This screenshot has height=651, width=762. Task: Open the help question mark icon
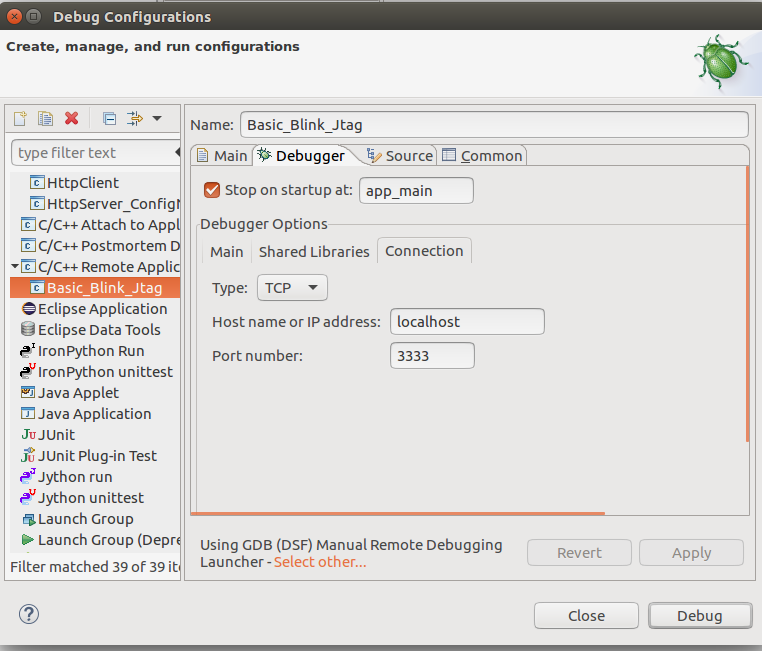coord(29,614)
